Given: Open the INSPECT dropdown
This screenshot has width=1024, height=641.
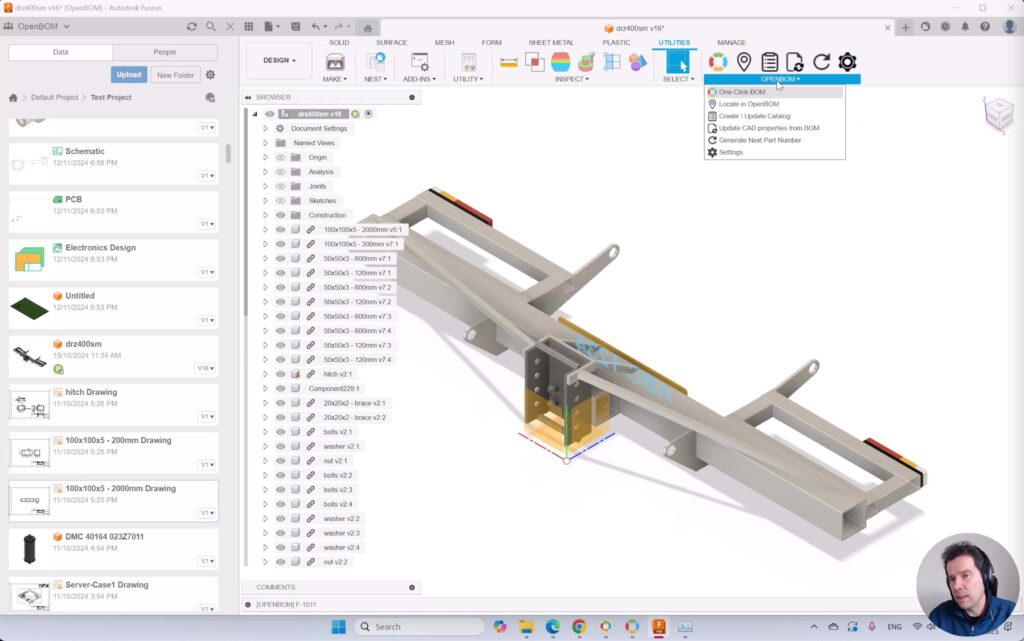Looking at the screenshot, I should click(x=571, y=79).
